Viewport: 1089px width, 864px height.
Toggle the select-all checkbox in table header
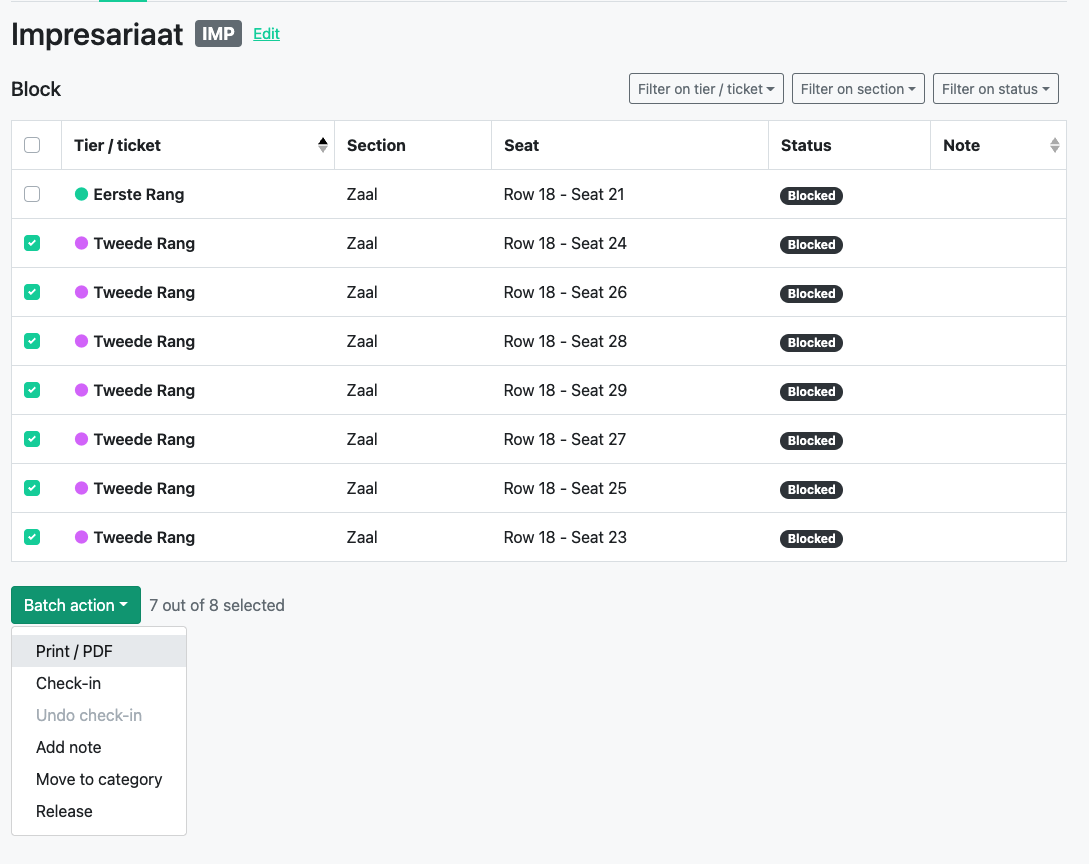(32, 145)
